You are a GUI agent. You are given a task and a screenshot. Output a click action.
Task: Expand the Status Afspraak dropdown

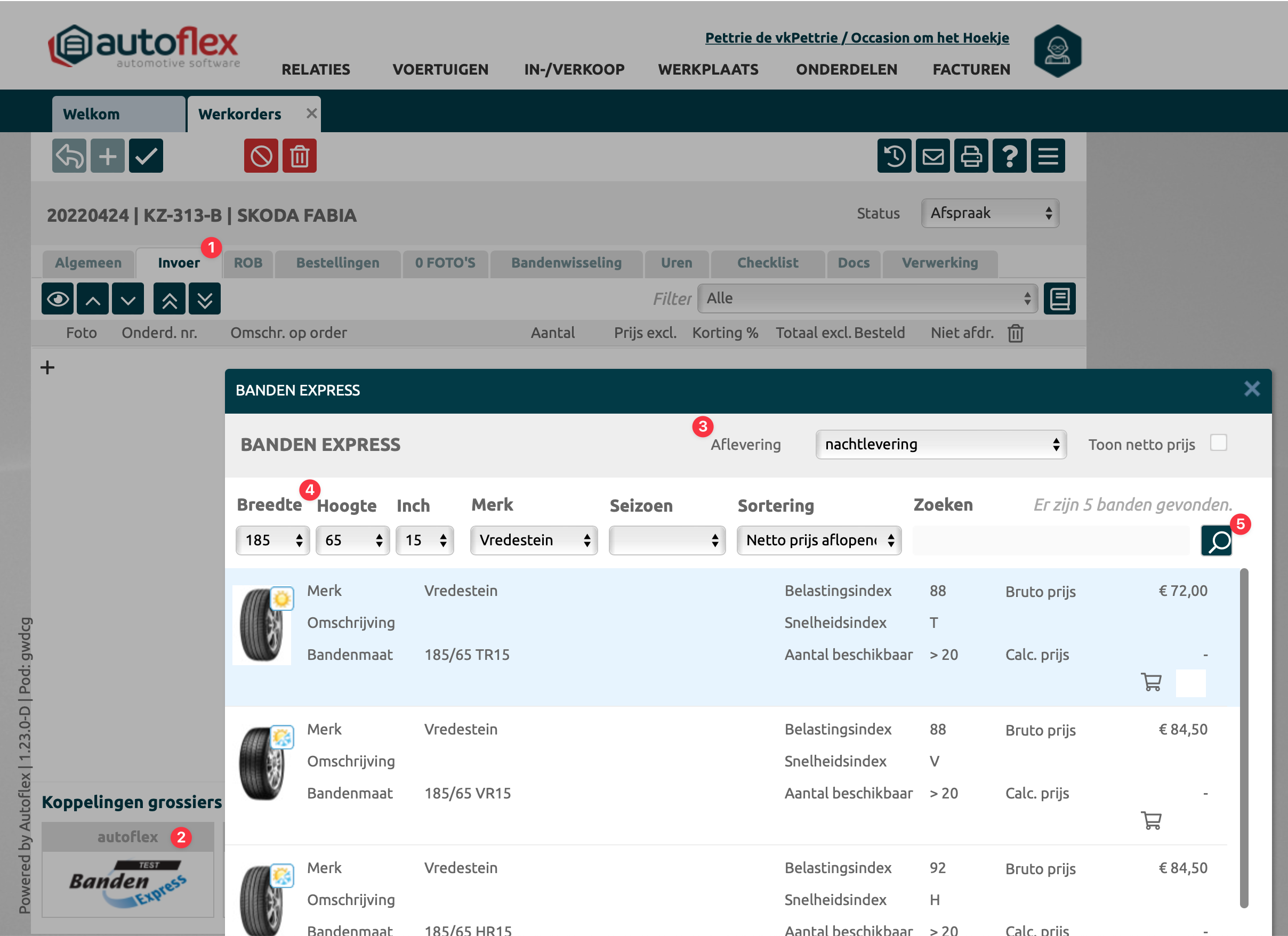(989, 214)
